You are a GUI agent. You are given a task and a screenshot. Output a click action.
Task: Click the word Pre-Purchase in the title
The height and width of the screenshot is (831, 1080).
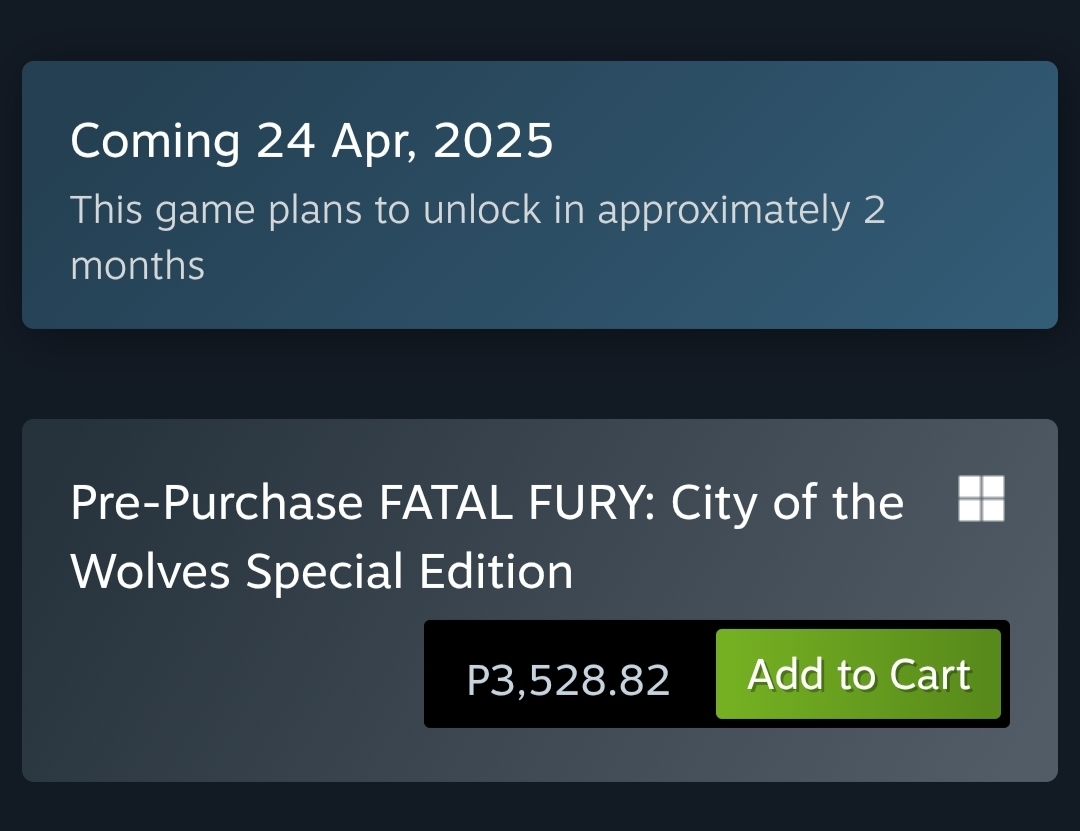pyautogui.click(x=217, y=503)
